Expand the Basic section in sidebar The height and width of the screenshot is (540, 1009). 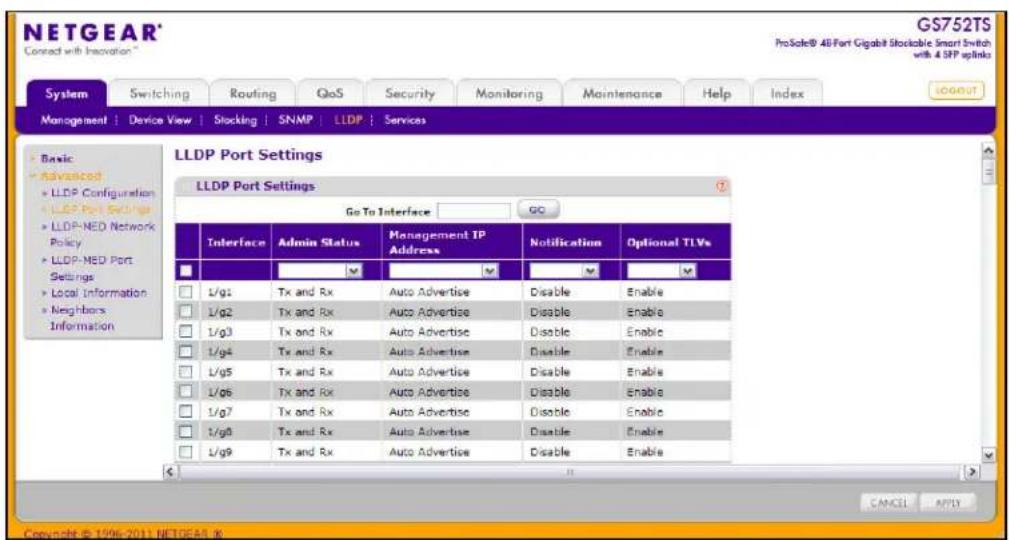[57, 158]
